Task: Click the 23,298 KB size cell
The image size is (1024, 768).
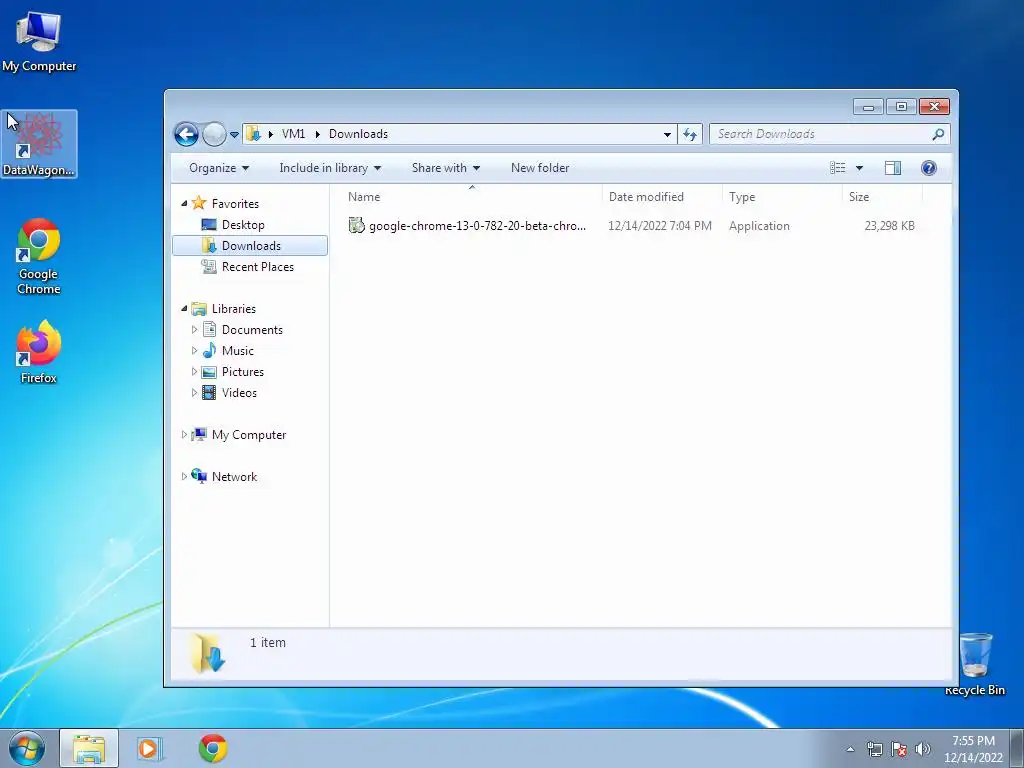Action: [889, 226]
